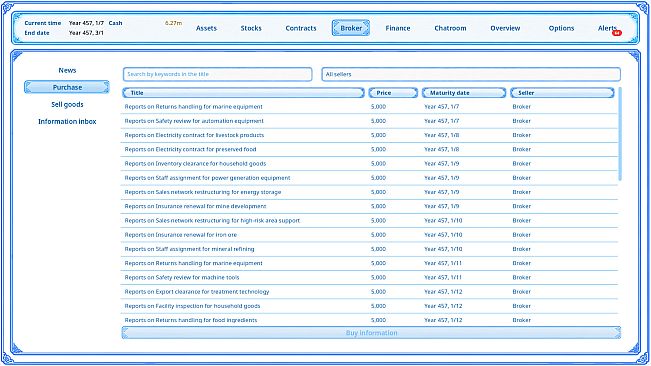Select Returns handling for food ingredients report
651x366 pixels.
pyautogui.click(x=369, y=320)
